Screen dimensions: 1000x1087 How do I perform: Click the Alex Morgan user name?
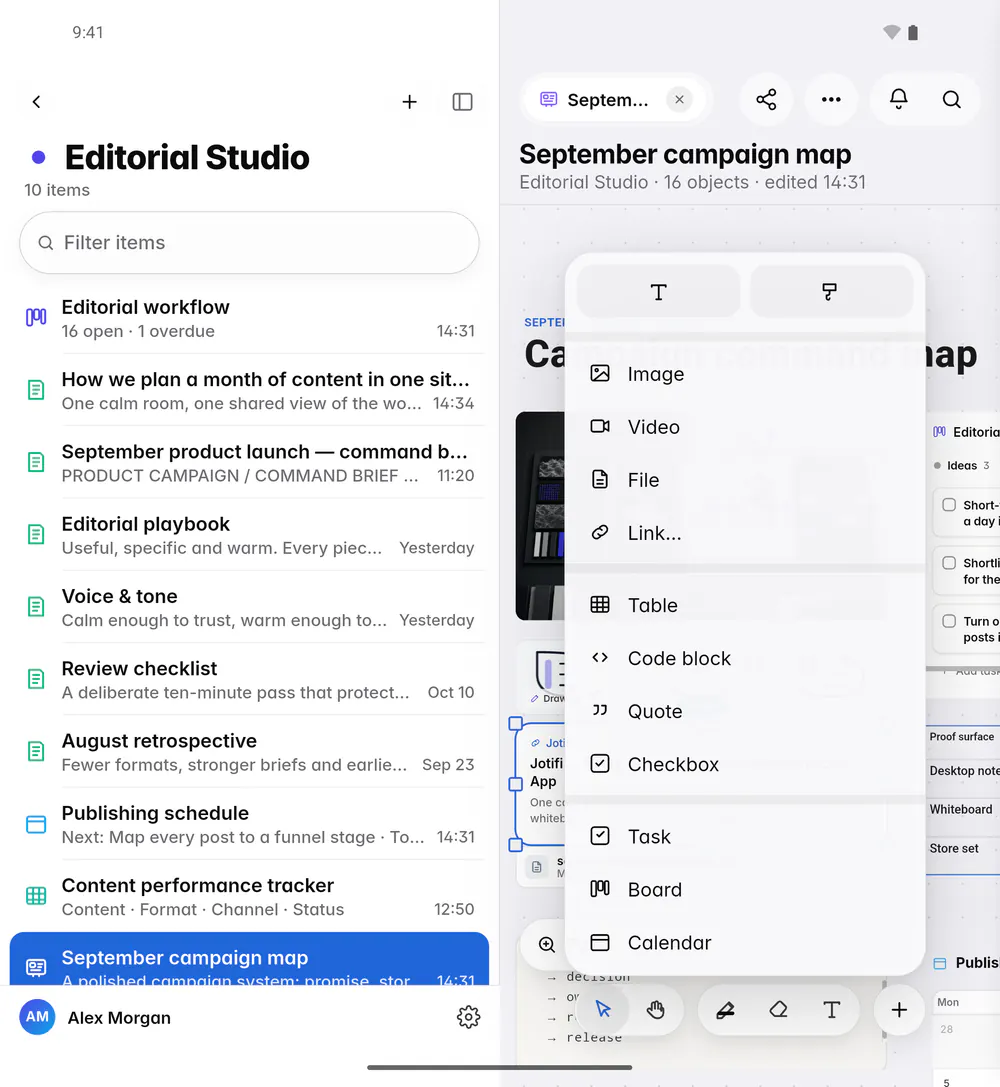[x=119, y=1018]
